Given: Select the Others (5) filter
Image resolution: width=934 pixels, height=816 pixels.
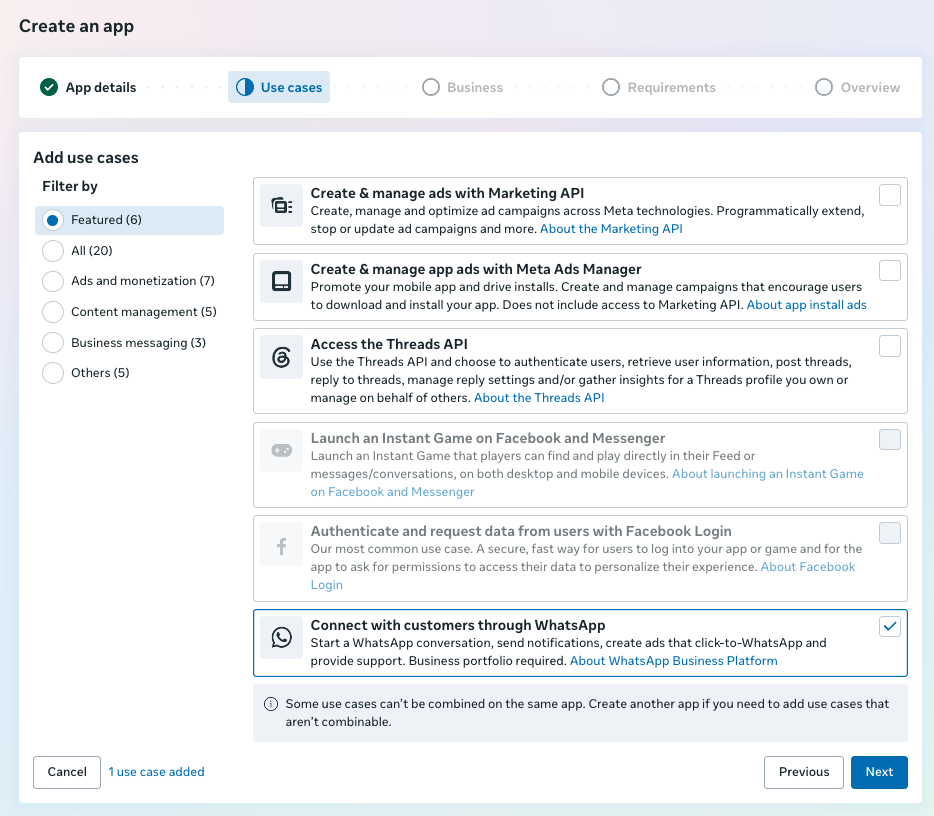Looking at the screenshot, I should point(53,373).
